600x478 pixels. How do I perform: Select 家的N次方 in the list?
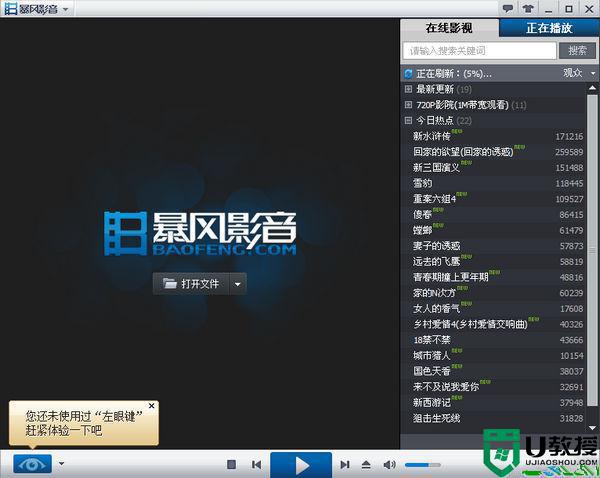point(494,293)
